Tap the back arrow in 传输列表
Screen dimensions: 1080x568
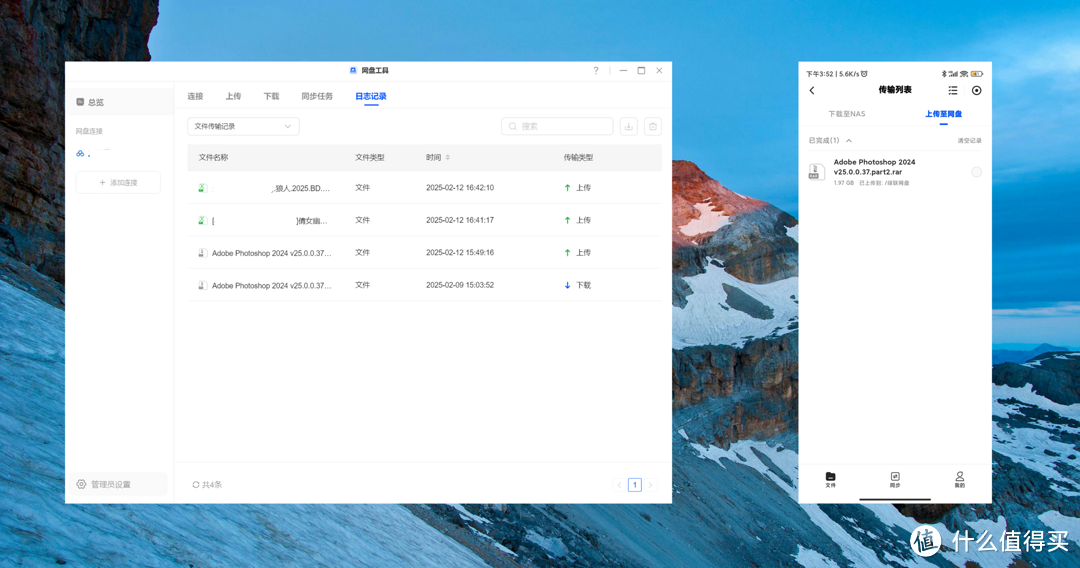point(812,91)
